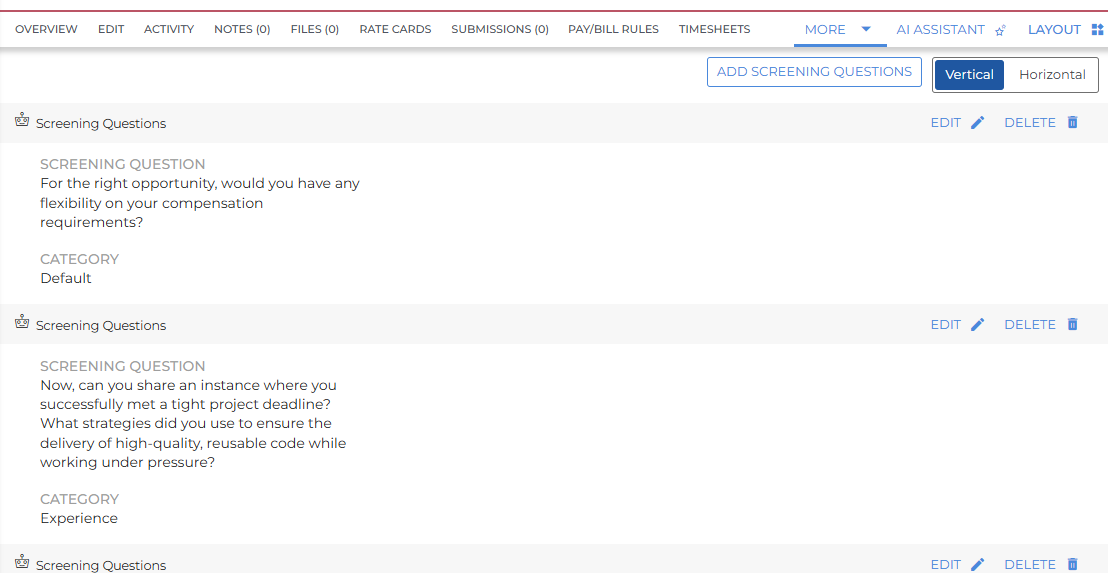1108x573 pixels.
Task: Switch view to Vertical layout
Action: coord(969,75)
